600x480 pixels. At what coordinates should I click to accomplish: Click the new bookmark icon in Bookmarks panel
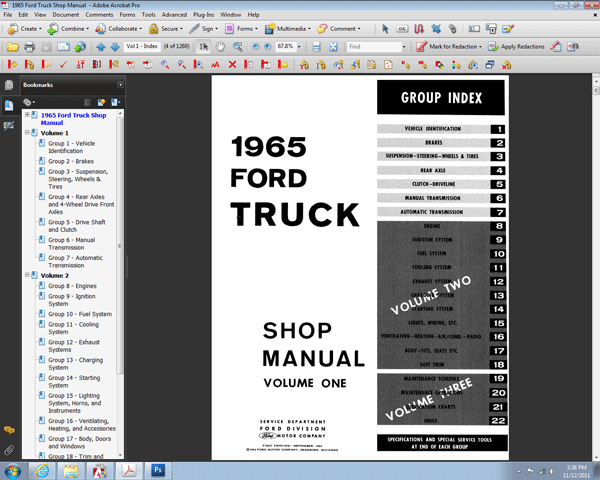click(101, 102)
